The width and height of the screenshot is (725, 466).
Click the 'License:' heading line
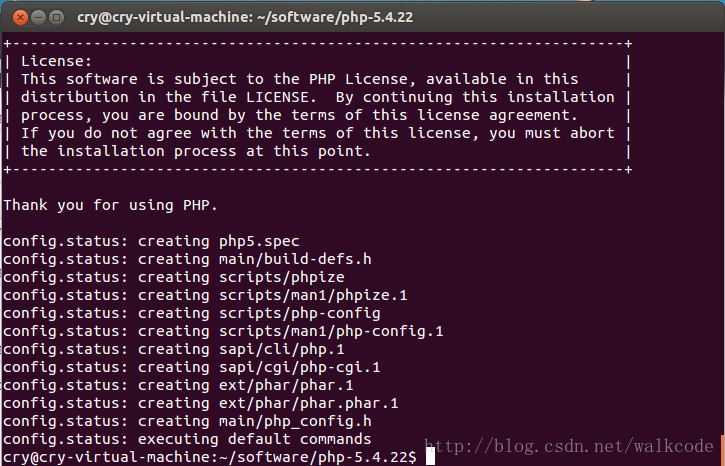pos(57,61)
